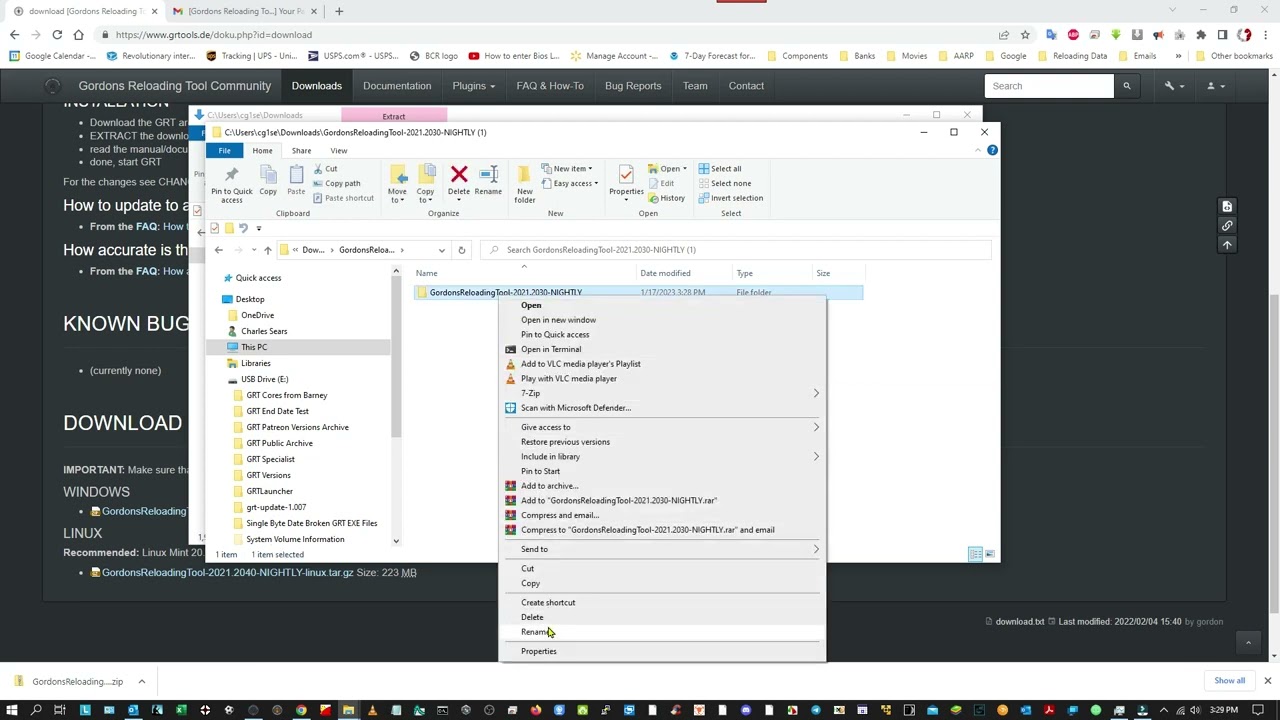The image size is (1280, 720).
Task: Open Documentation in site navbar
Action: click(397, 86)
